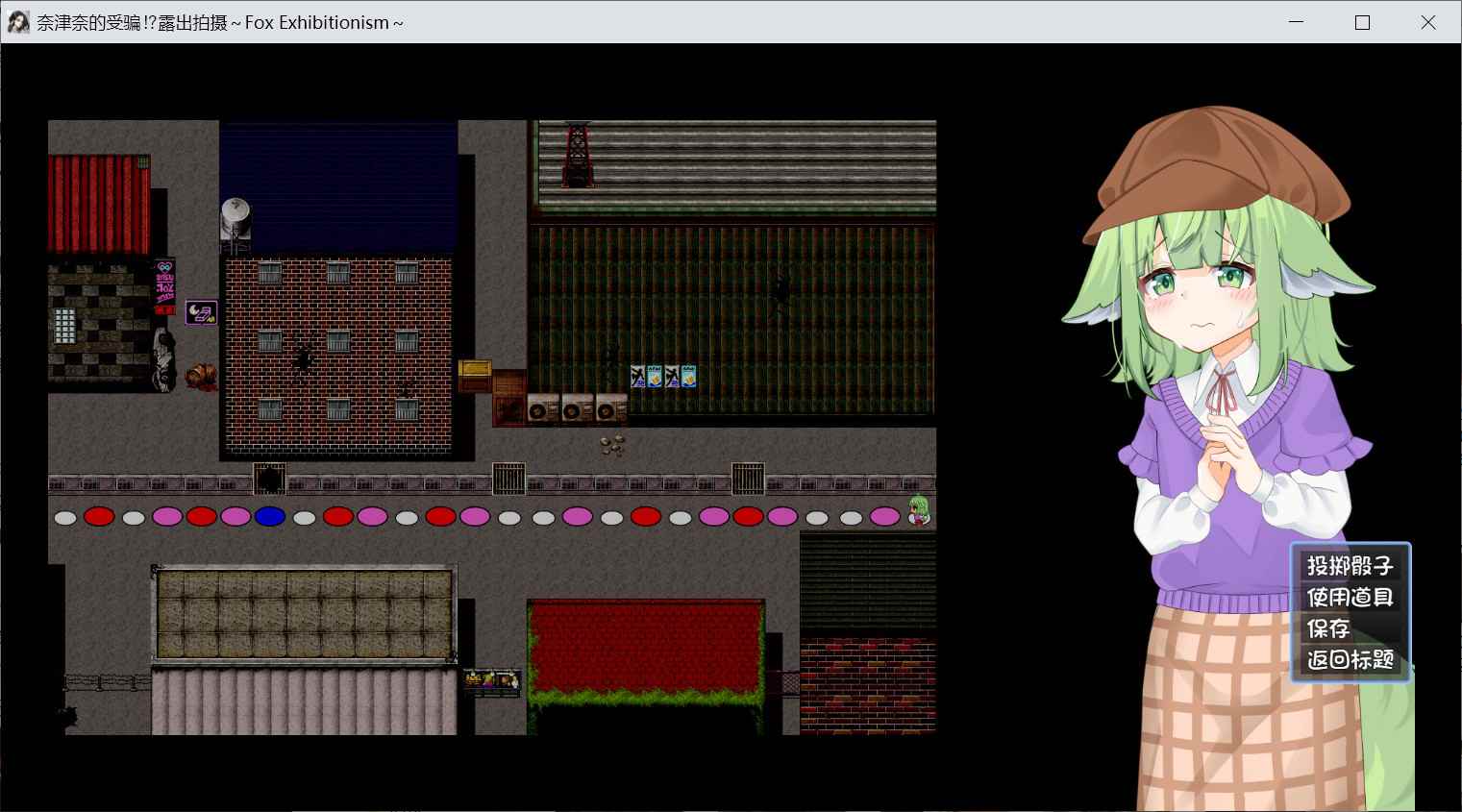Screen dimensions: 1462x812
Task: Choose 保存 to save the game
Action: 1328,628
